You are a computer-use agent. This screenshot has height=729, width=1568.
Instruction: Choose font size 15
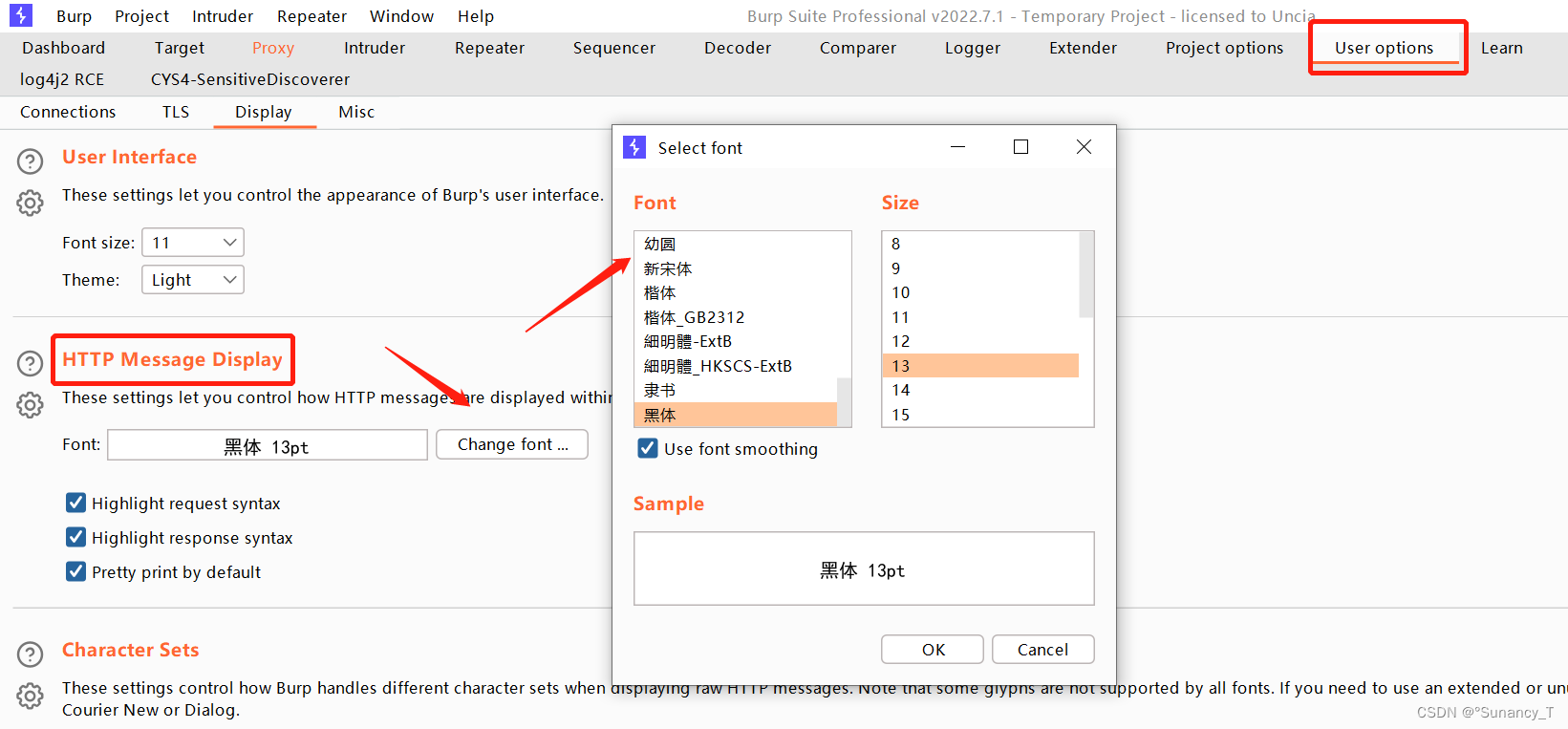[980, 415]
